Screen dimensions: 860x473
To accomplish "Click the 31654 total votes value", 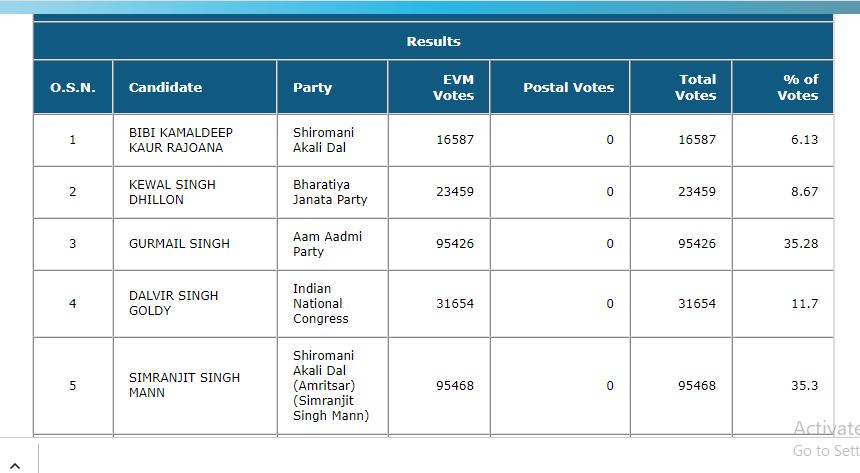I will point(696,303).
